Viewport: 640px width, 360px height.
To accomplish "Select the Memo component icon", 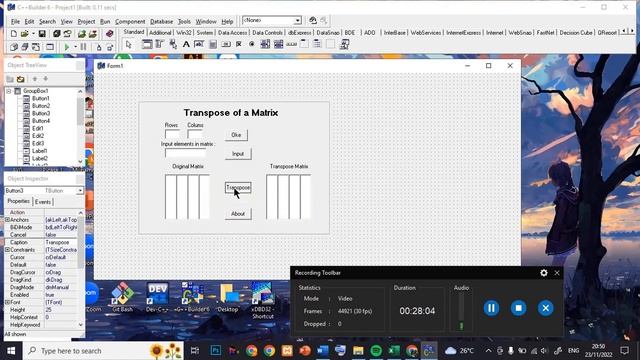I will point(213,44).
